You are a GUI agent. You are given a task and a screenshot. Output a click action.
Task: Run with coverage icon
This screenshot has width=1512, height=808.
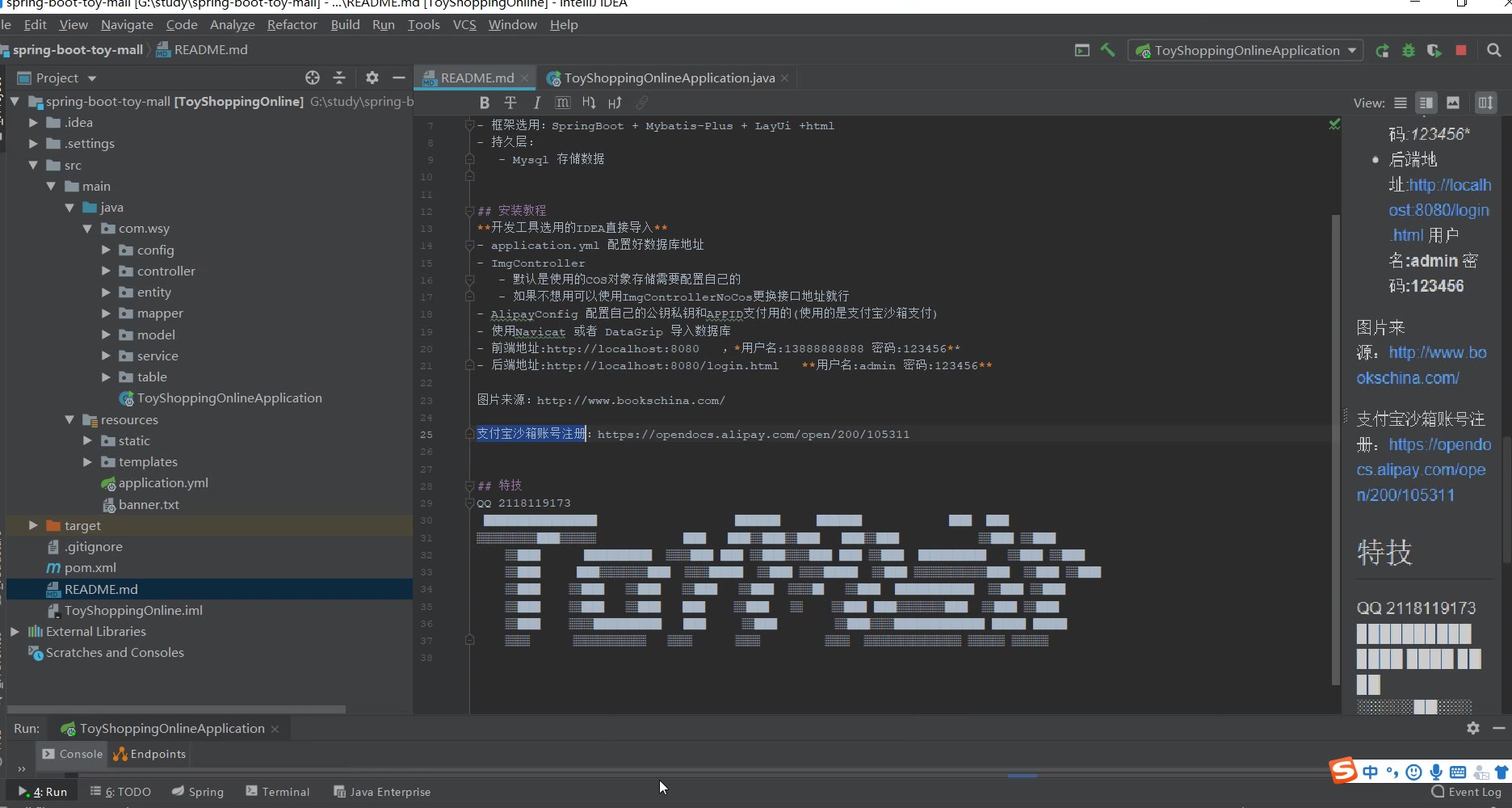coord(1434,50)
